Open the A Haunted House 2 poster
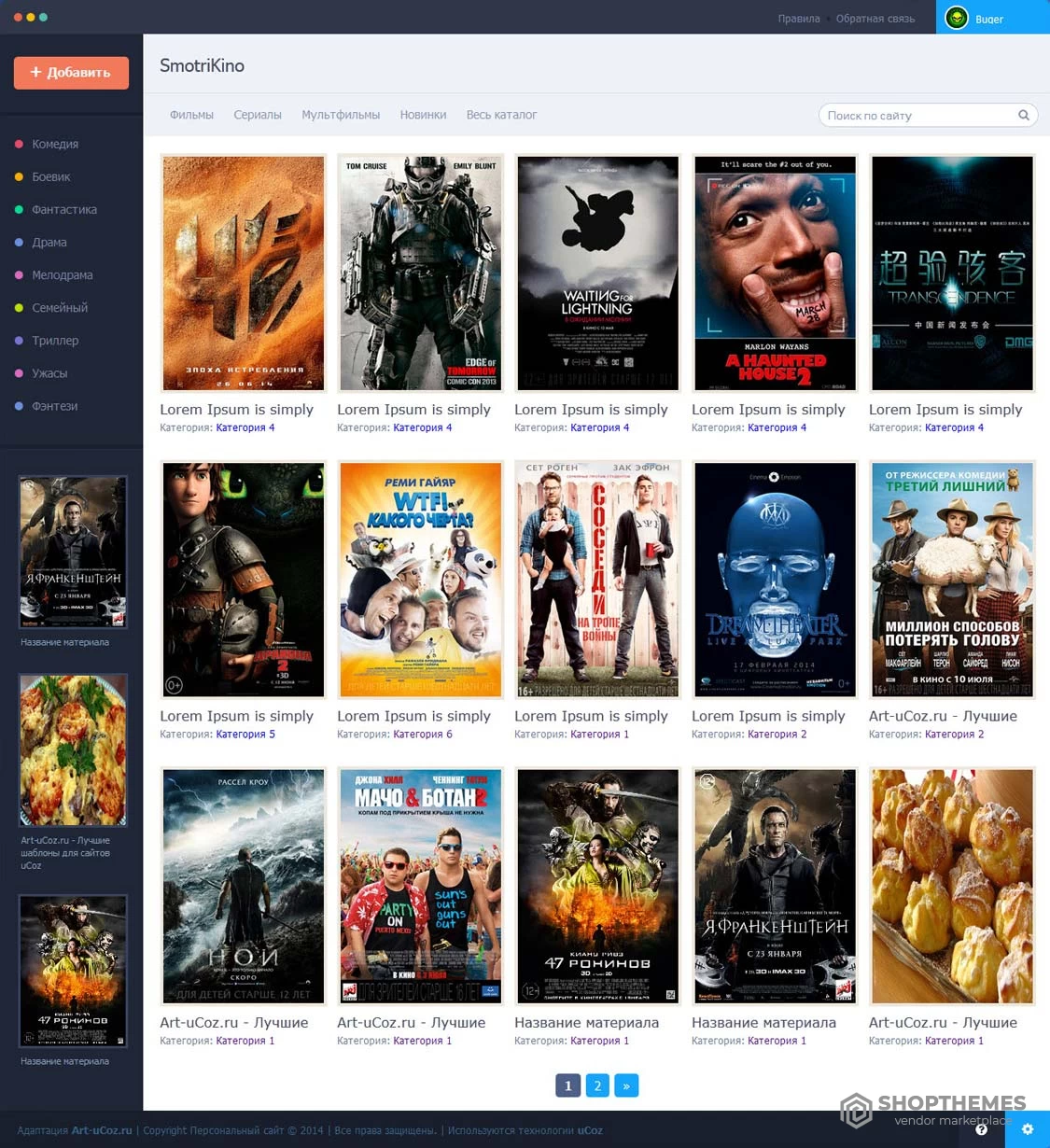The height and width of the screenshot is (1148, 1050). point(776,273)
